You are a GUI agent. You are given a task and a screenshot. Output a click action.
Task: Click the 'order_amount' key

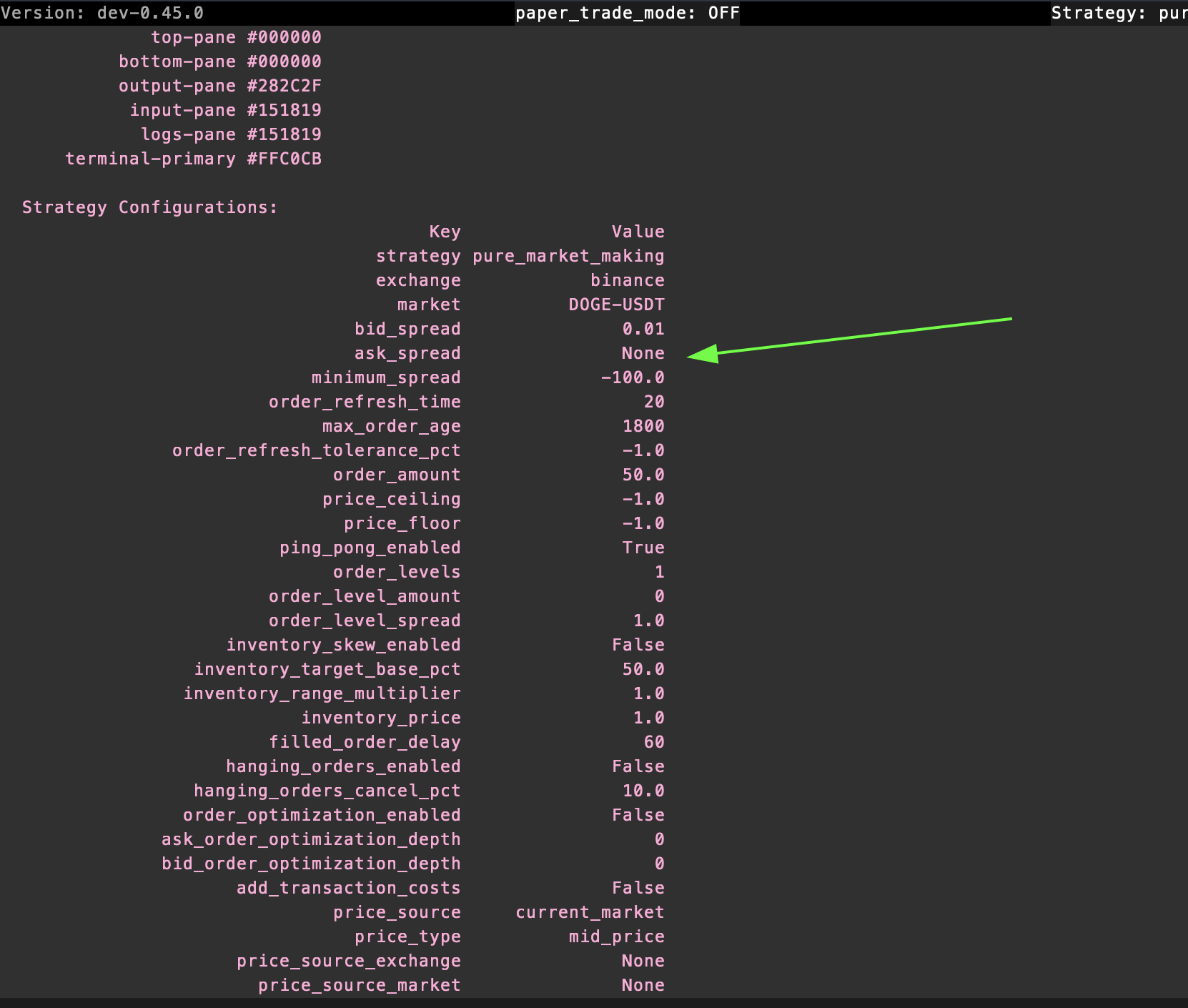pyautogui.click(x=397, y=475)
